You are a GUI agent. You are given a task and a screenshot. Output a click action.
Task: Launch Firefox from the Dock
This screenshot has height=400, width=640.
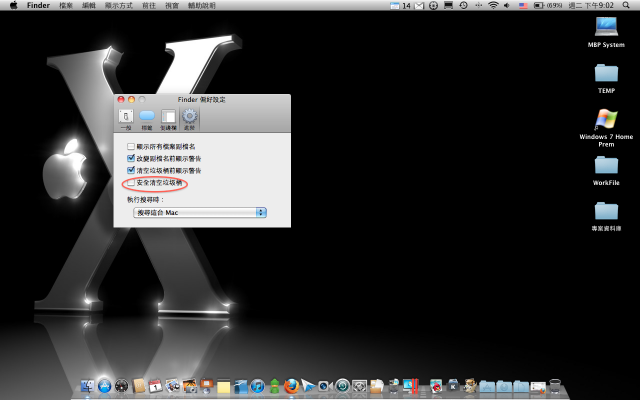[291, 386]
